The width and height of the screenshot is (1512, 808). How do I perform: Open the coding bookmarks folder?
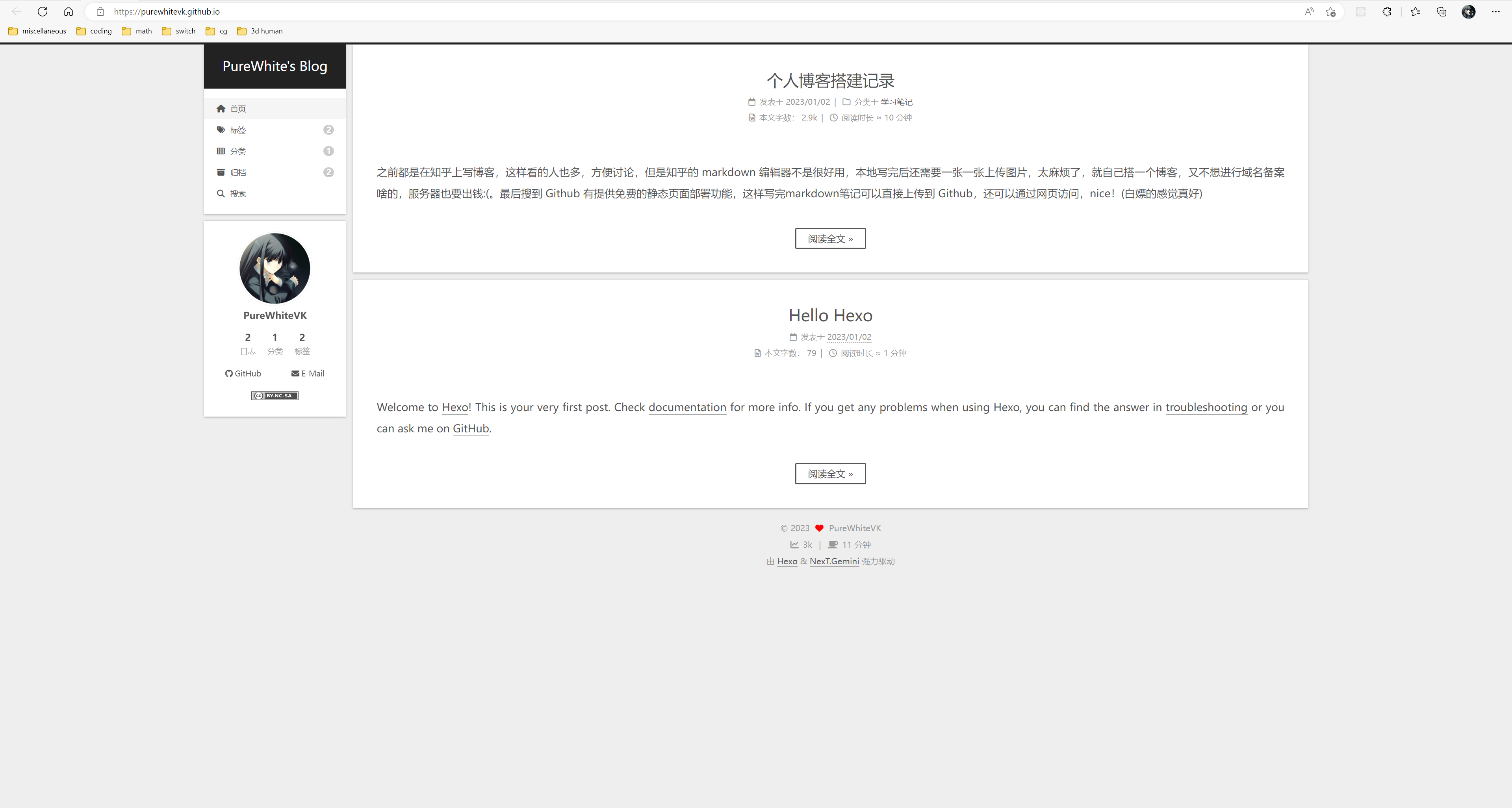(x=95, y=30)
